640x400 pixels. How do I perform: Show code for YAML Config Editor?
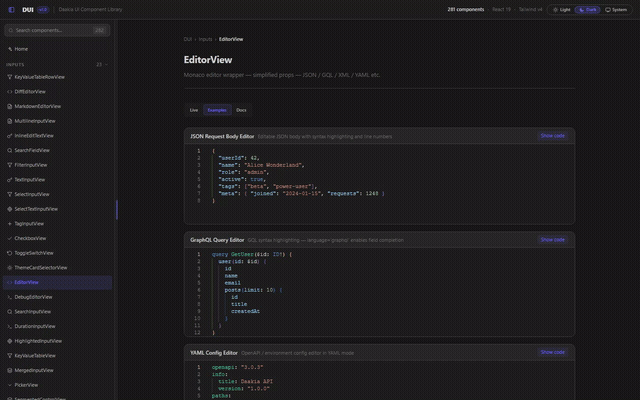pyautogui.click(x=553, y=352)
